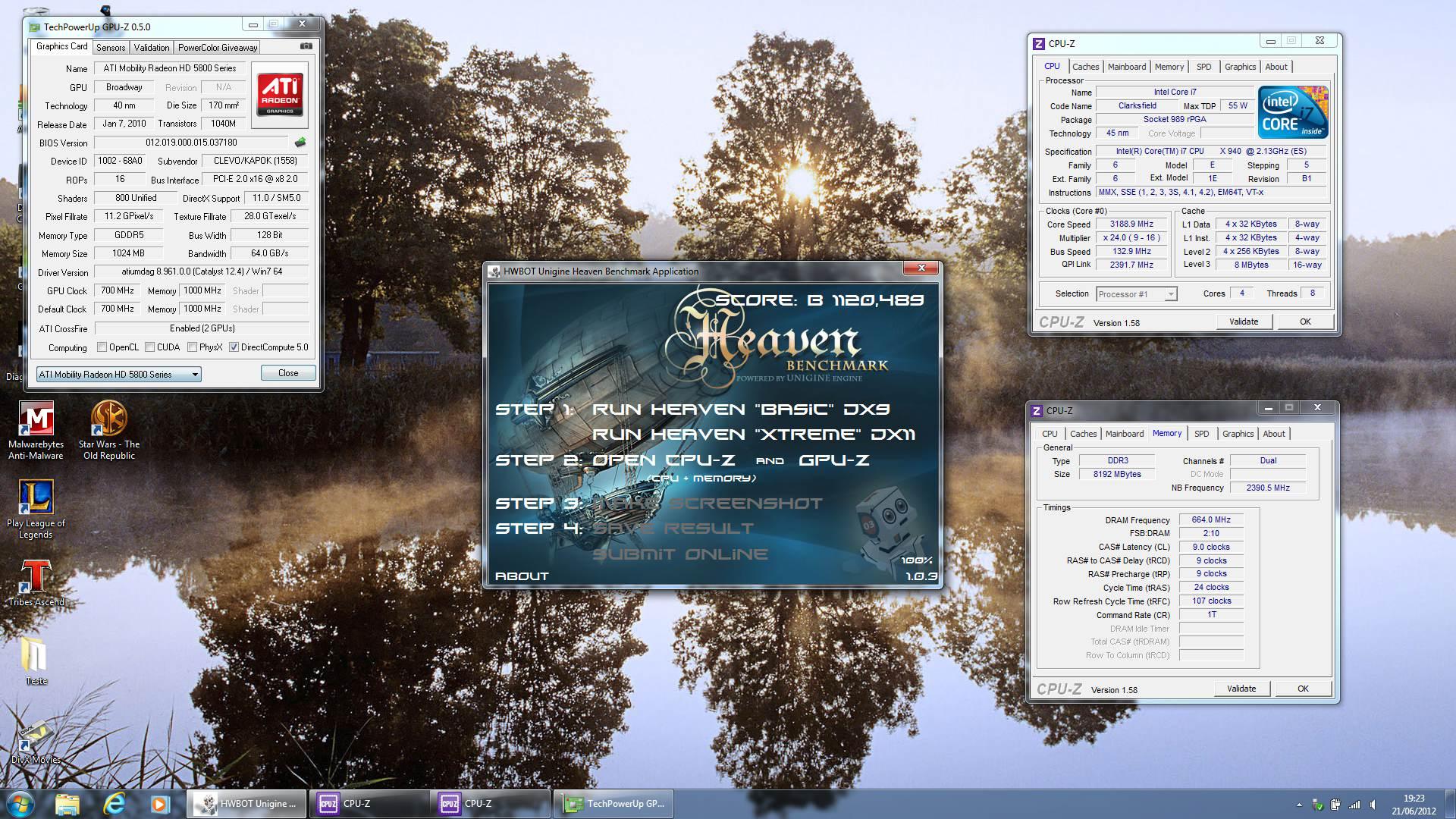The width and height of the screenshot is (1456, 819).
Task: Click the GPU-Z screenshot camera icon
Action: [x=306, y=46]
